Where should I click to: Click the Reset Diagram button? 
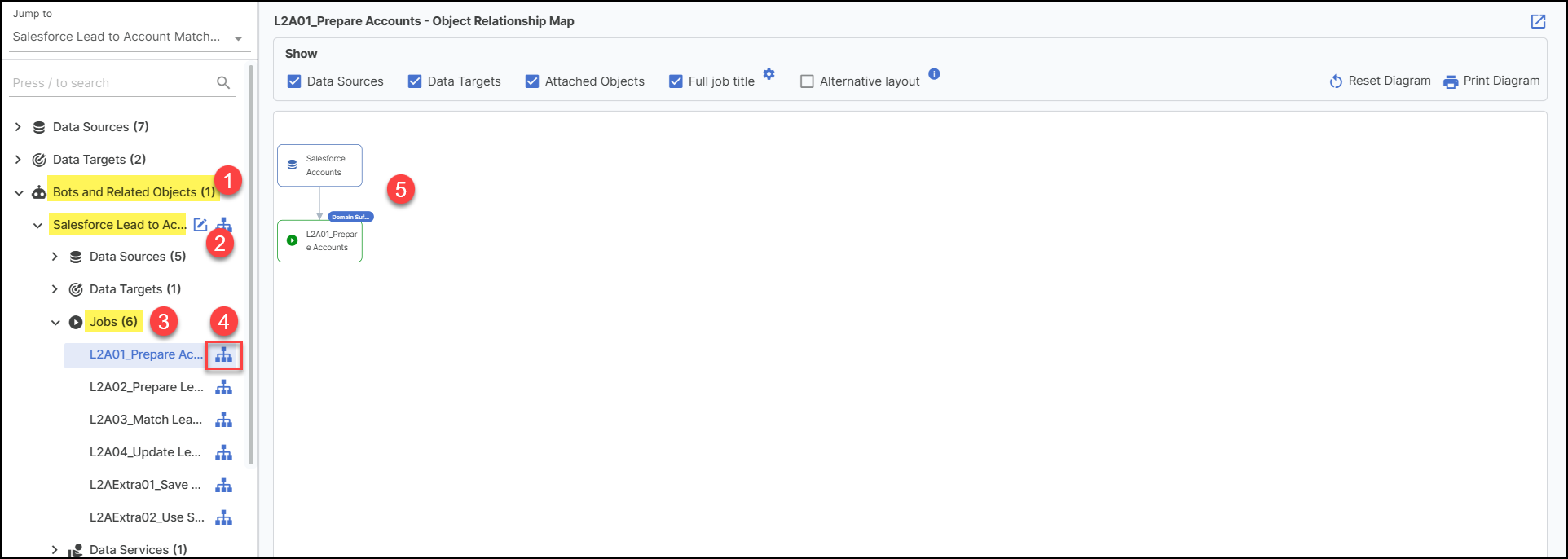coord(1380,81)
